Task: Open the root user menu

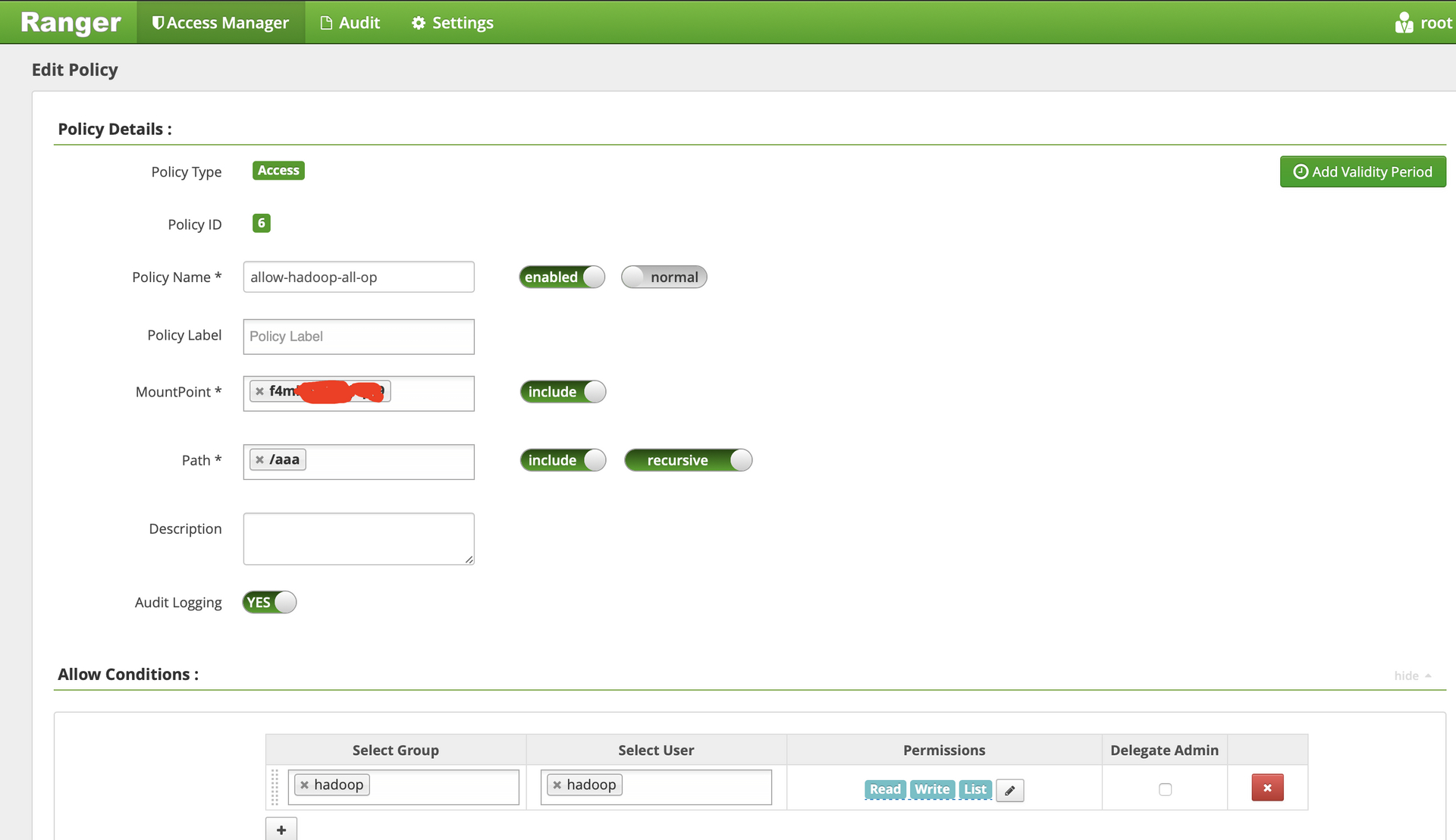Action: pos(1423,23)
